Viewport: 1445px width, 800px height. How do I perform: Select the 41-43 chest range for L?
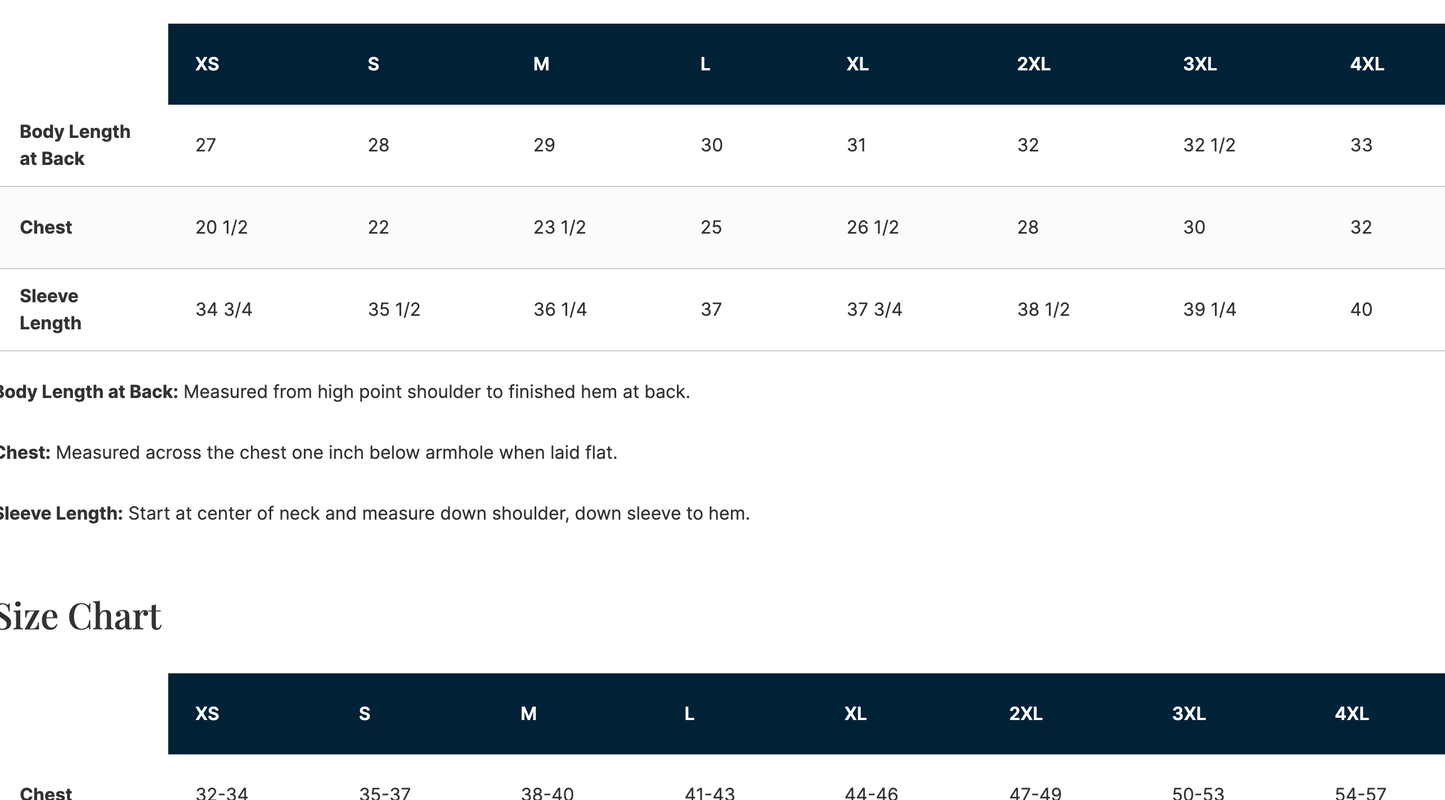710,794
